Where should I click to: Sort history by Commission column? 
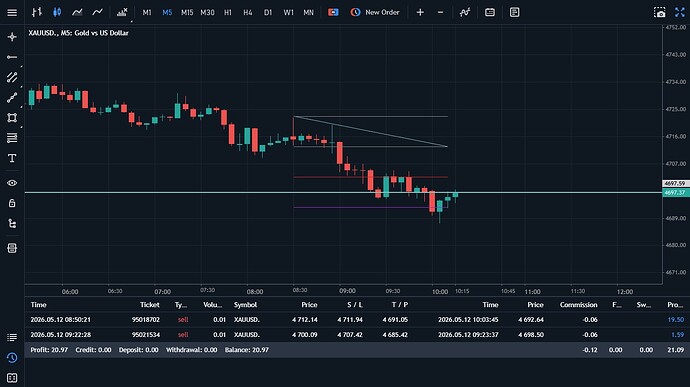pyautogui.click(x=578, y=305)
